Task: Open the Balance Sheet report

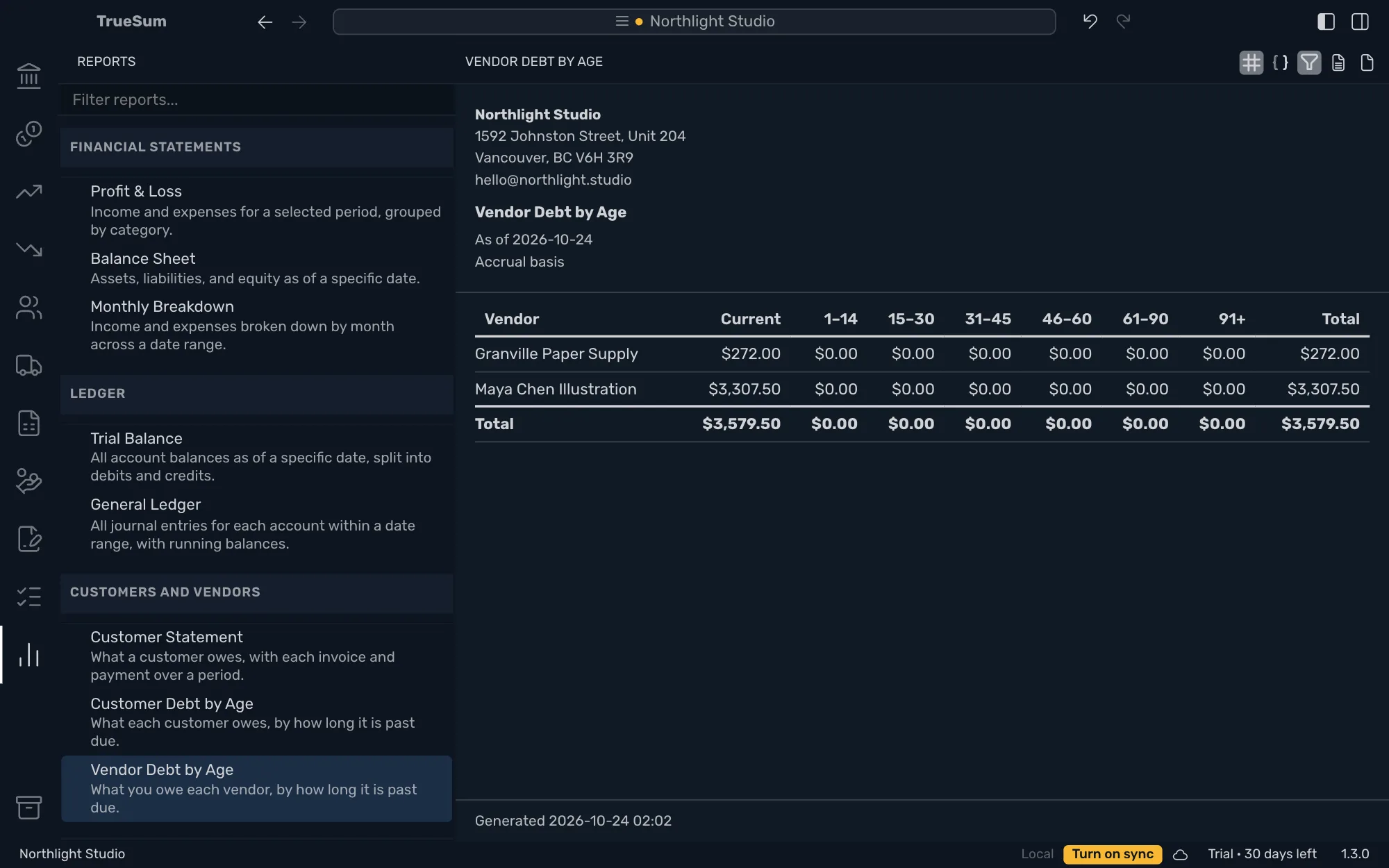Action: [257, 268]
